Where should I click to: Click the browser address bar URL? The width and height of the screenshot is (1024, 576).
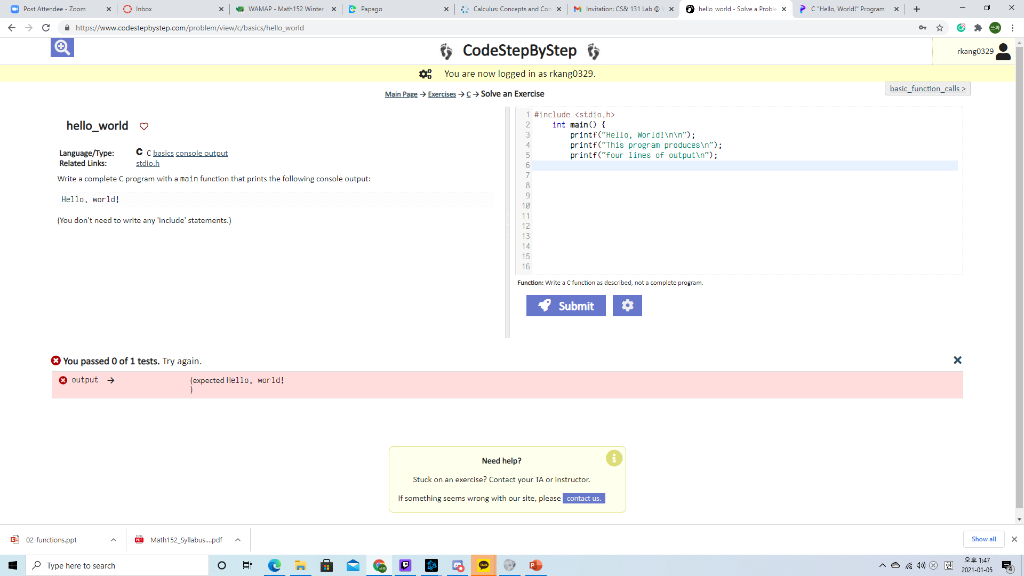click(189, 27)
